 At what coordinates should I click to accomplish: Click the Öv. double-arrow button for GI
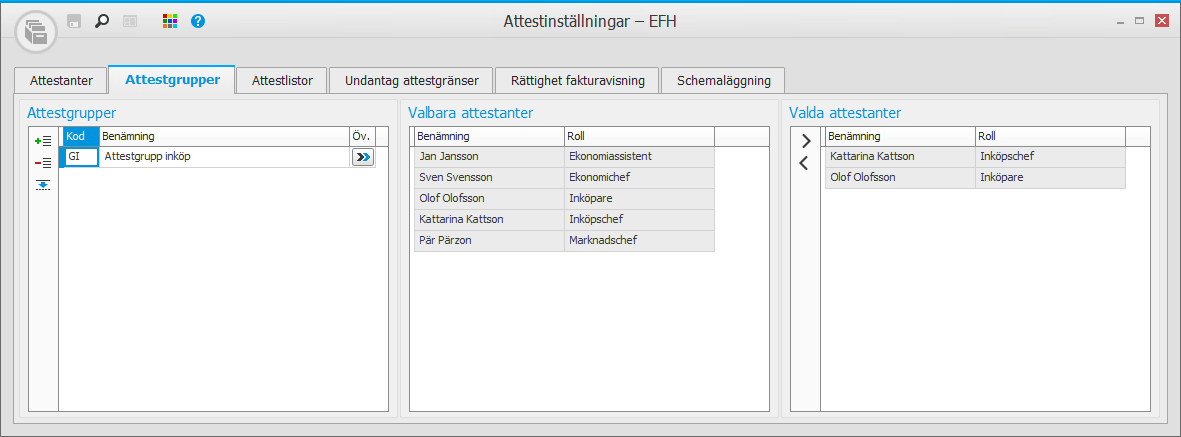coord(362,157)
